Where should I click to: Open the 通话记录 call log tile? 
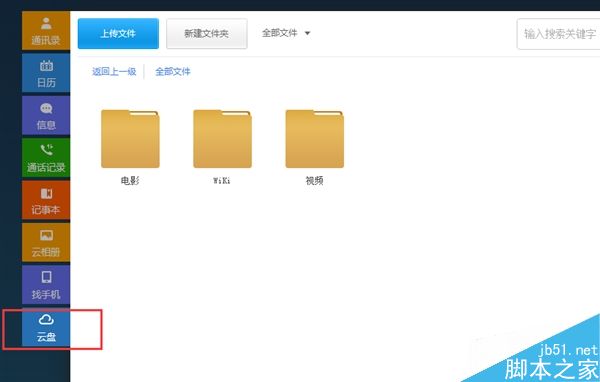46,158
